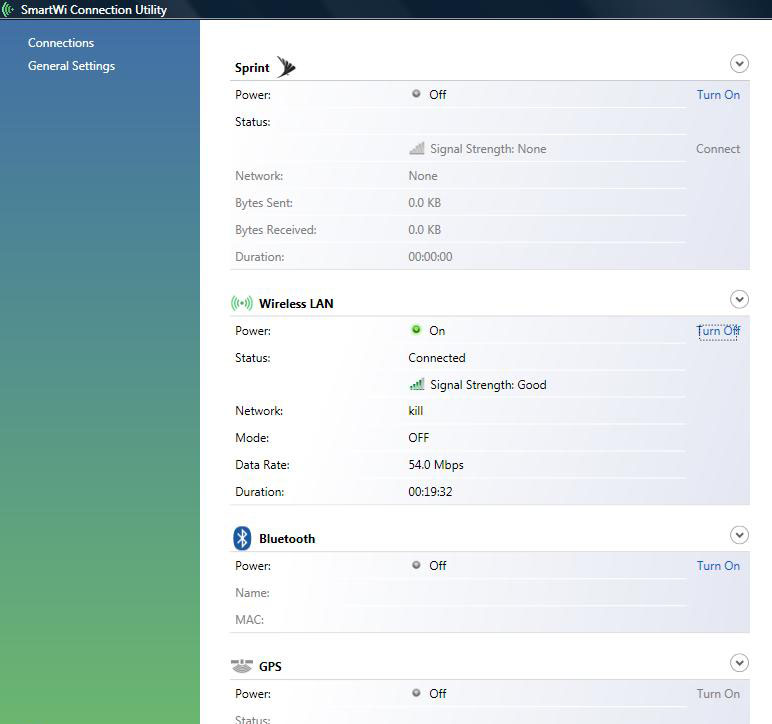Open the Connections page in sidebar
The image size is (772, 724).
tap(61, 43)
